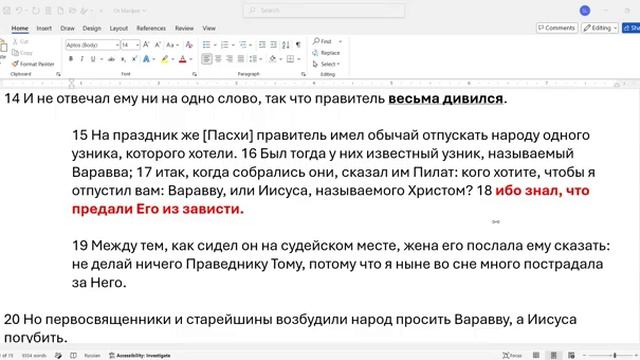The image size is (640, 360).
Task: Select center alignment option
Action: click(x=218, y=59)
